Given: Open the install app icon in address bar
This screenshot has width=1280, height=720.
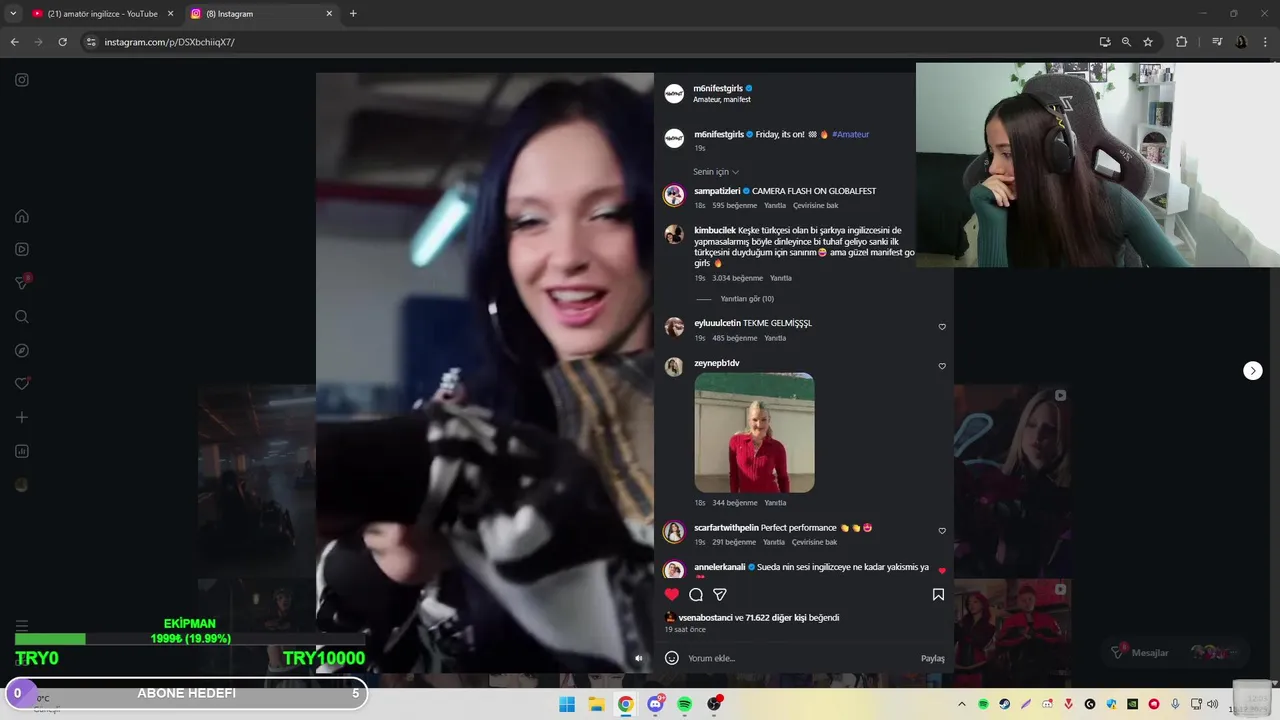Looking at the screenshot, I should coord(1105,42).
